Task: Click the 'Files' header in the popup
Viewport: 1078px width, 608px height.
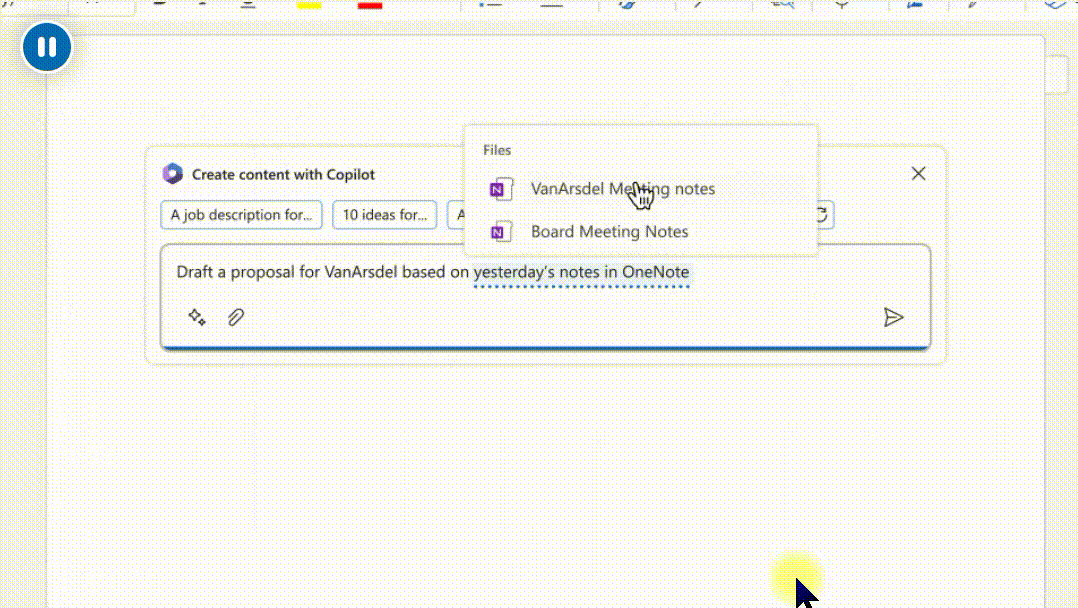Action: click(x=497, y=150)
